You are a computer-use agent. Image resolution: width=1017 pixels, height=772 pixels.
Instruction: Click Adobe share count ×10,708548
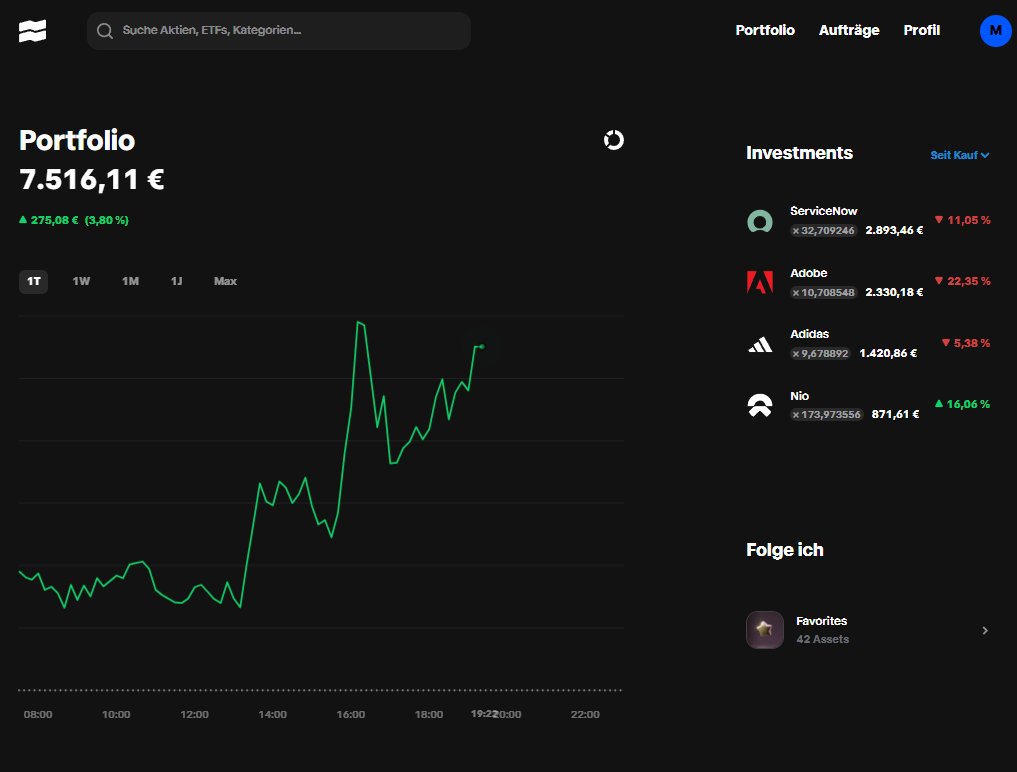tap(824, 293)
